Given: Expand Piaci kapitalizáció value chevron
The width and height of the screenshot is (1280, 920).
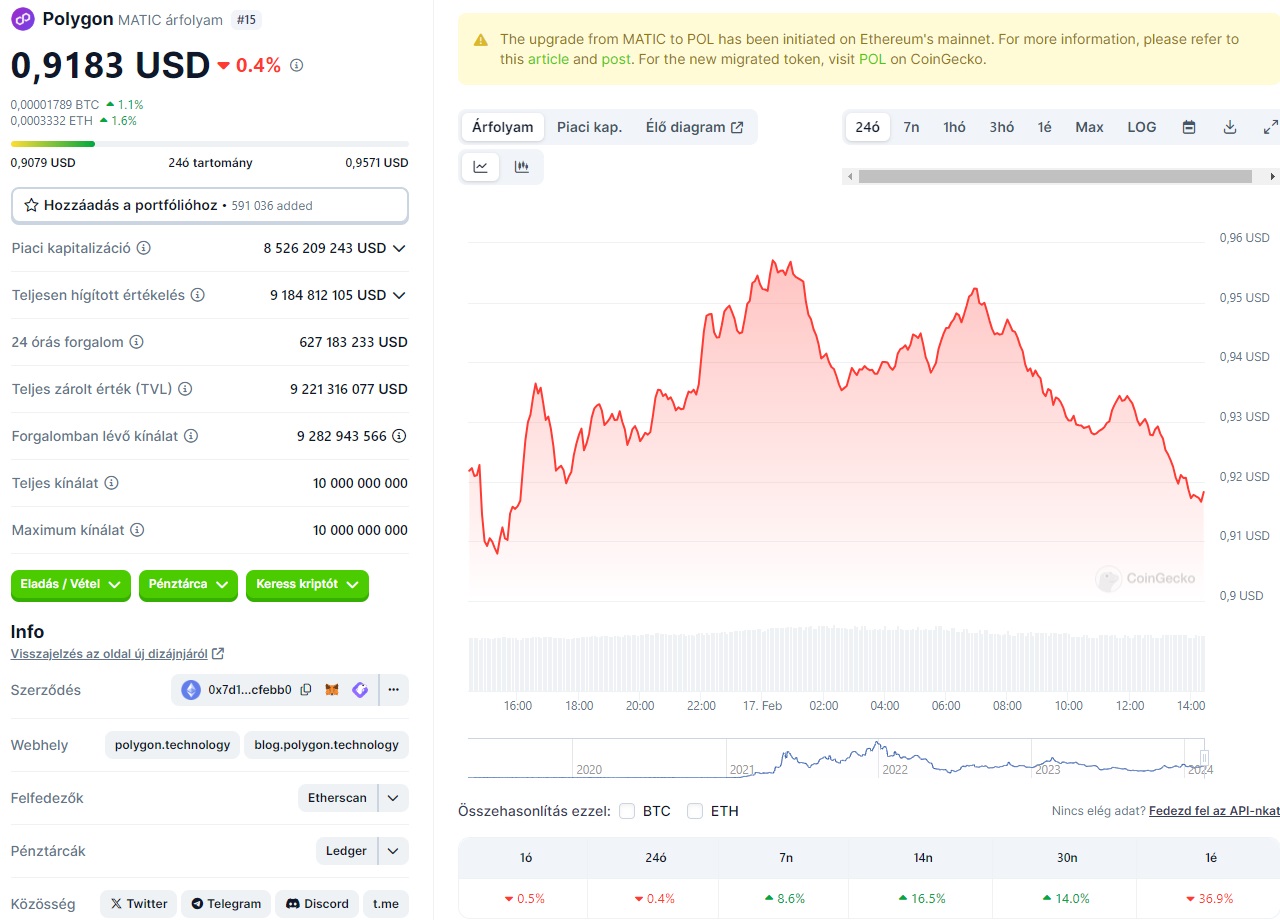Looking at the screenshot, I should (399, 248).
